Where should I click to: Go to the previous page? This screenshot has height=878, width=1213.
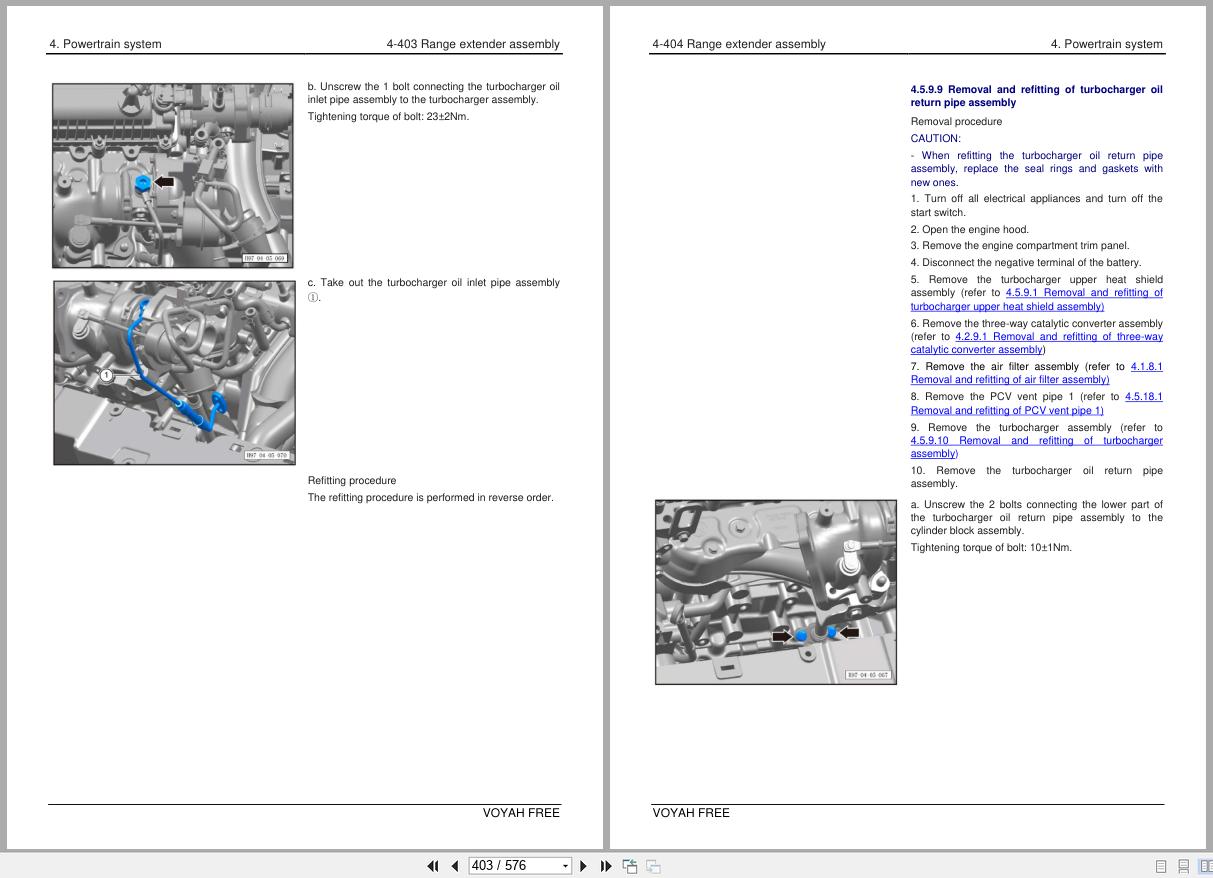[x=455, y=866]
